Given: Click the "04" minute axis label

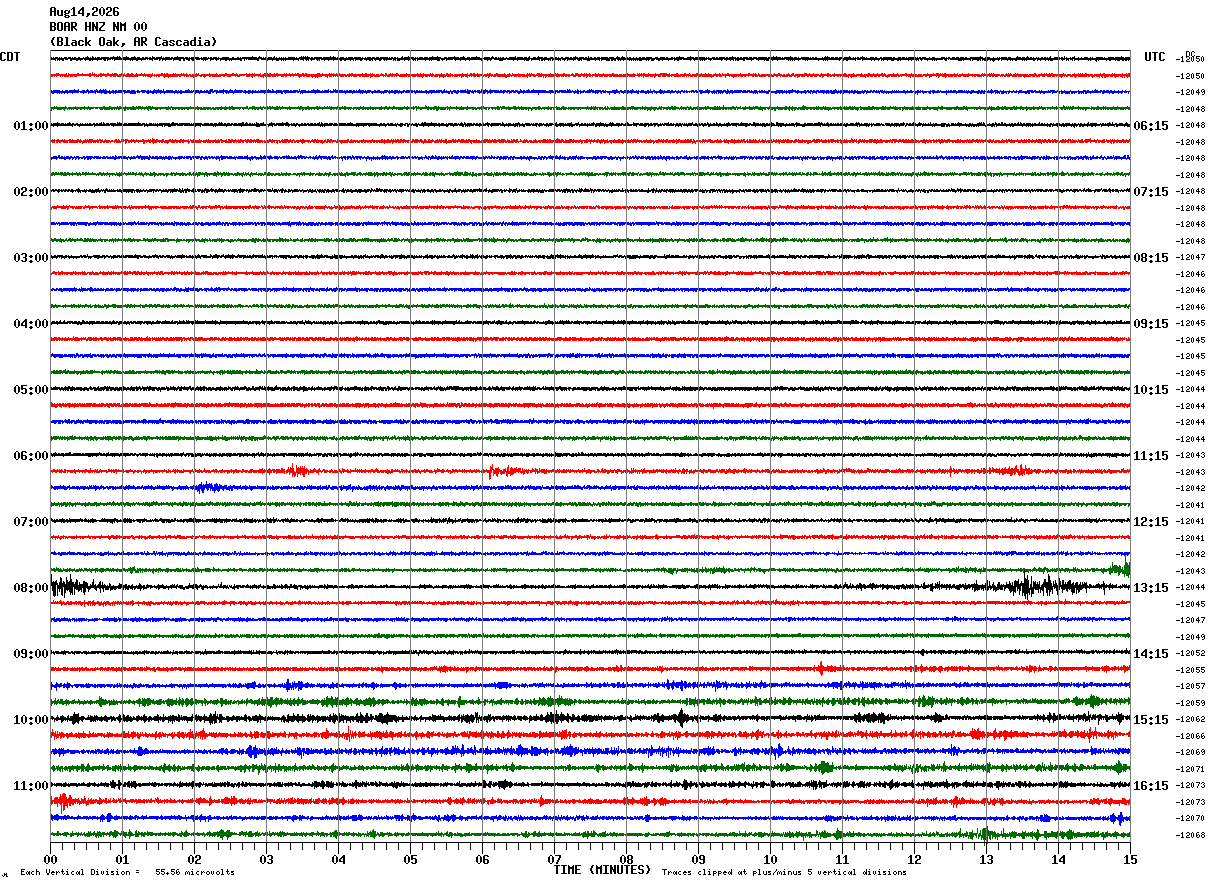Looking at the screenshot, I should pyautogui.click(x=338, y=859).
